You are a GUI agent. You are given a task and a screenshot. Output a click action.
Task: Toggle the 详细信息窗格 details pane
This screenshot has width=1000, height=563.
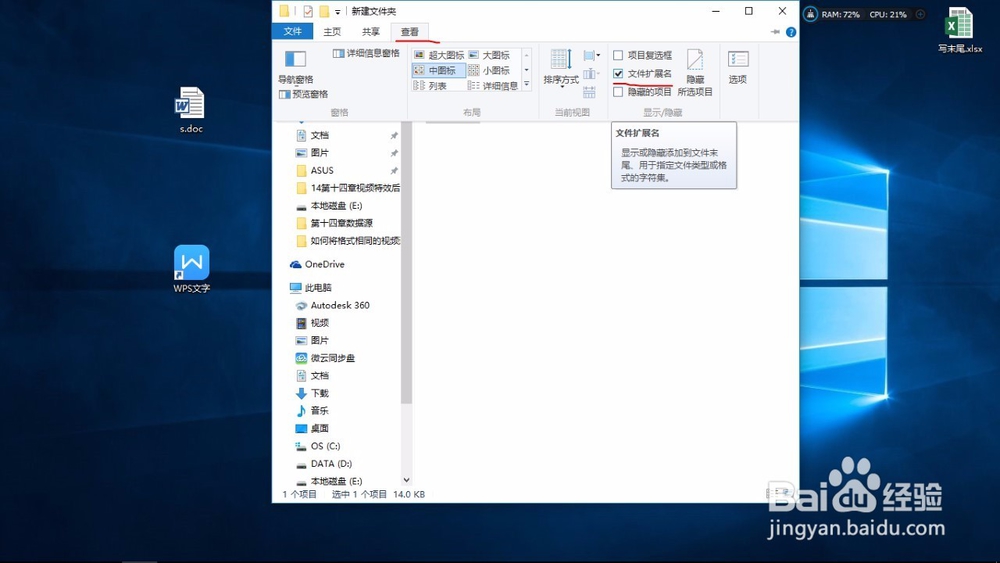(x=366, y=54)
